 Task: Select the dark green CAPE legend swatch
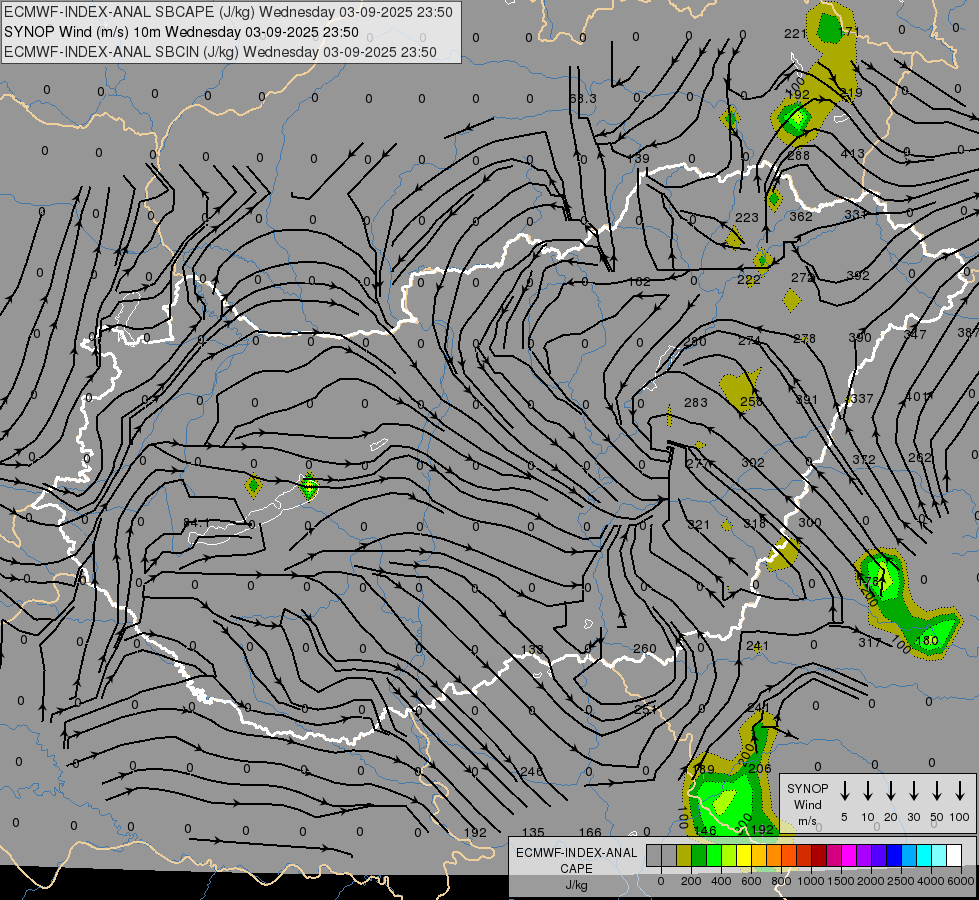[x=699, y=856]
